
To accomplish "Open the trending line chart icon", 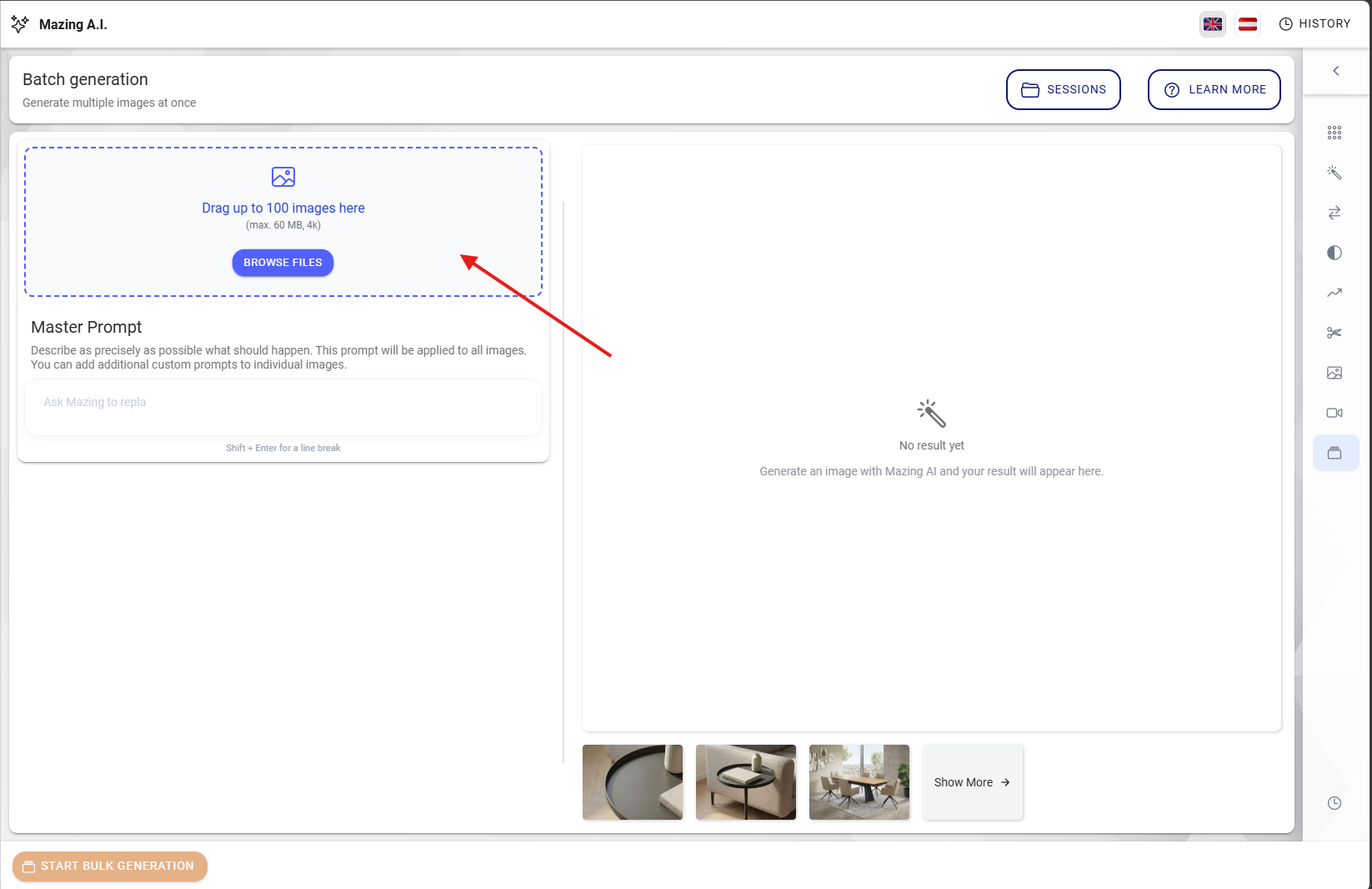I will (x=1334, y=293).
